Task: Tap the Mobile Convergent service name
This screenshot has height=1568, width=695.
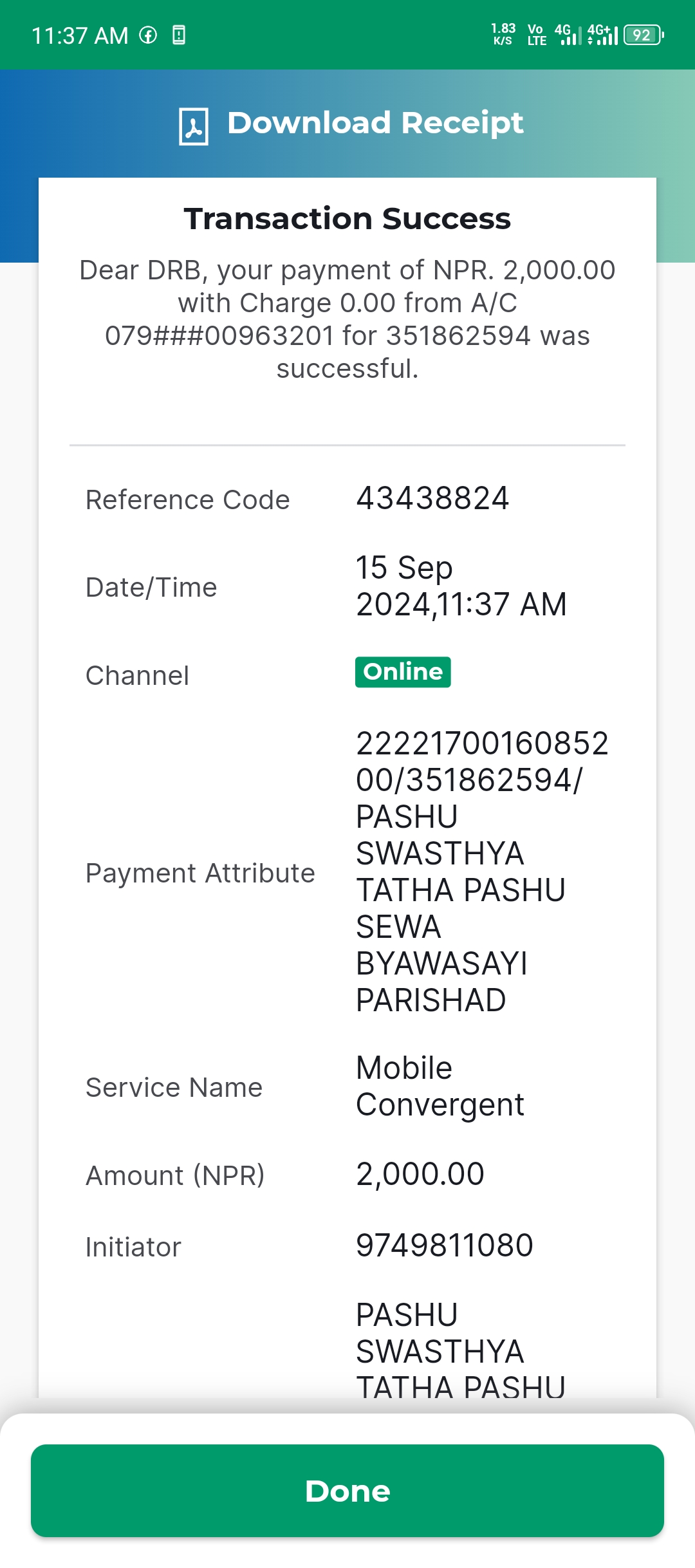Action: 440,1087
